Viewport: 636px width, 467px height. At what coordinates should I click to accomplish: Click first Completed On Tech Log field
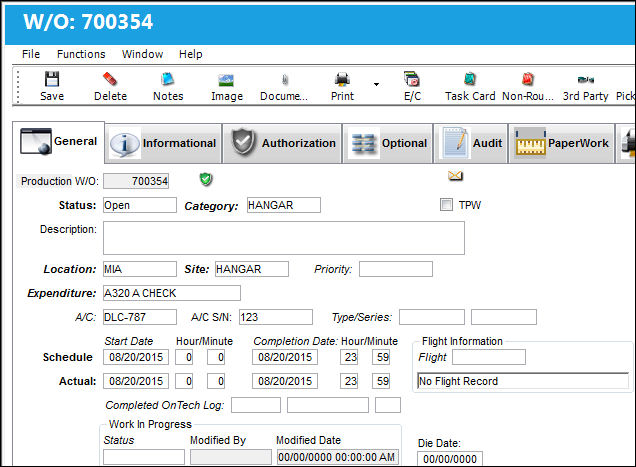click(256, 405)
